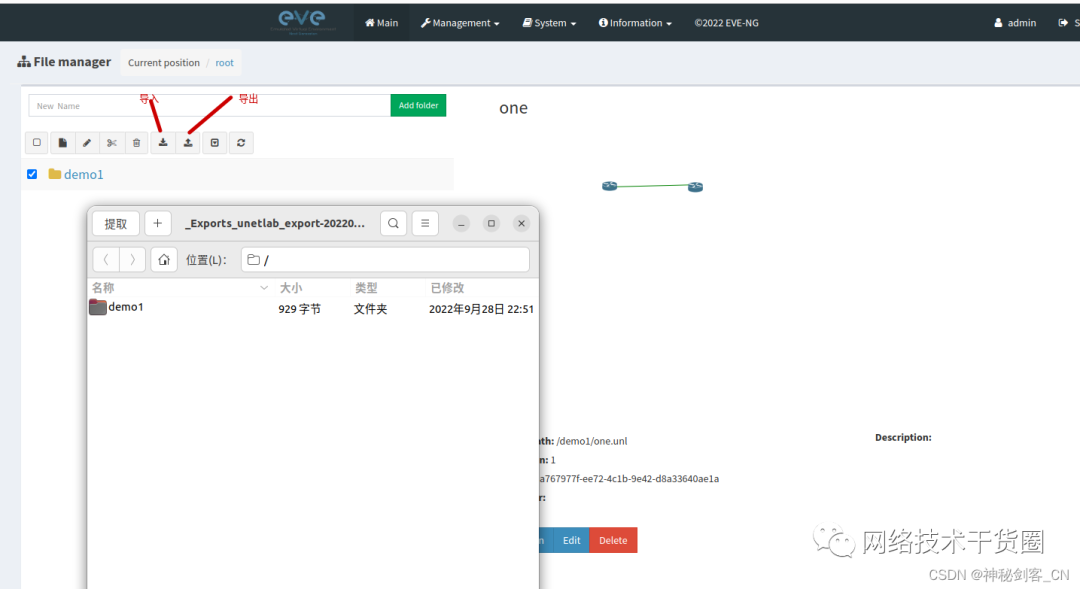Click the right router node in preview
This screenshot has width=1080, height=589.
click(x=696, y=187)
